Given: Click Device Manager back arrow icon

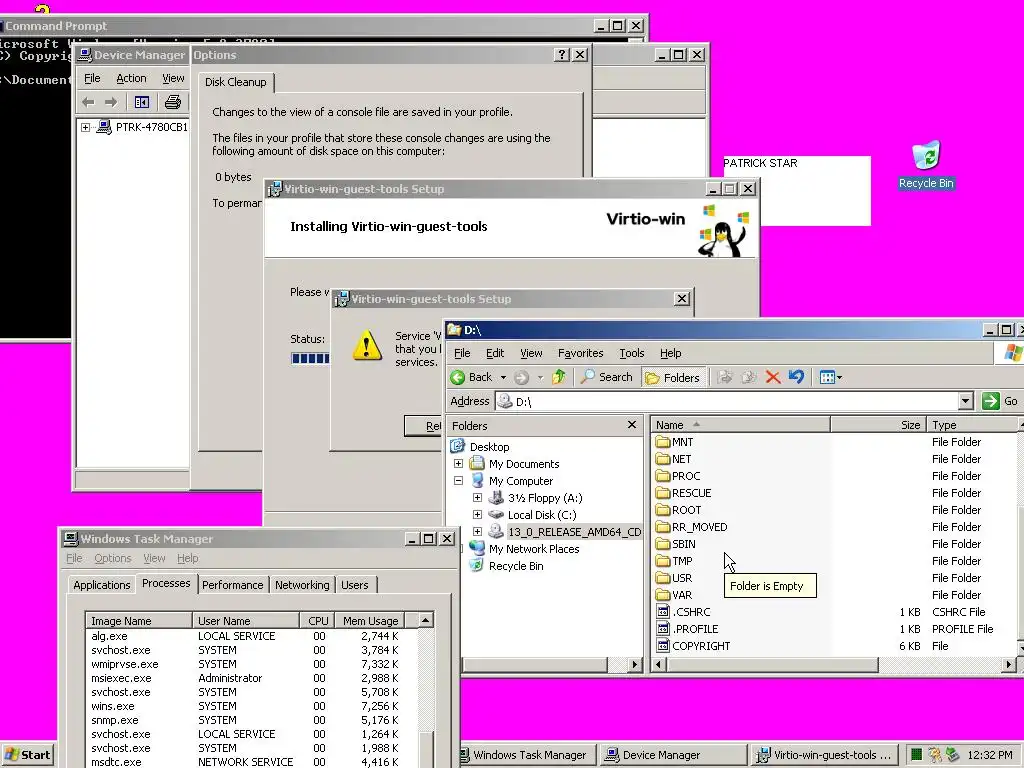Looking at the screenshot, I should pyautogui.click(x=89, y=102).
